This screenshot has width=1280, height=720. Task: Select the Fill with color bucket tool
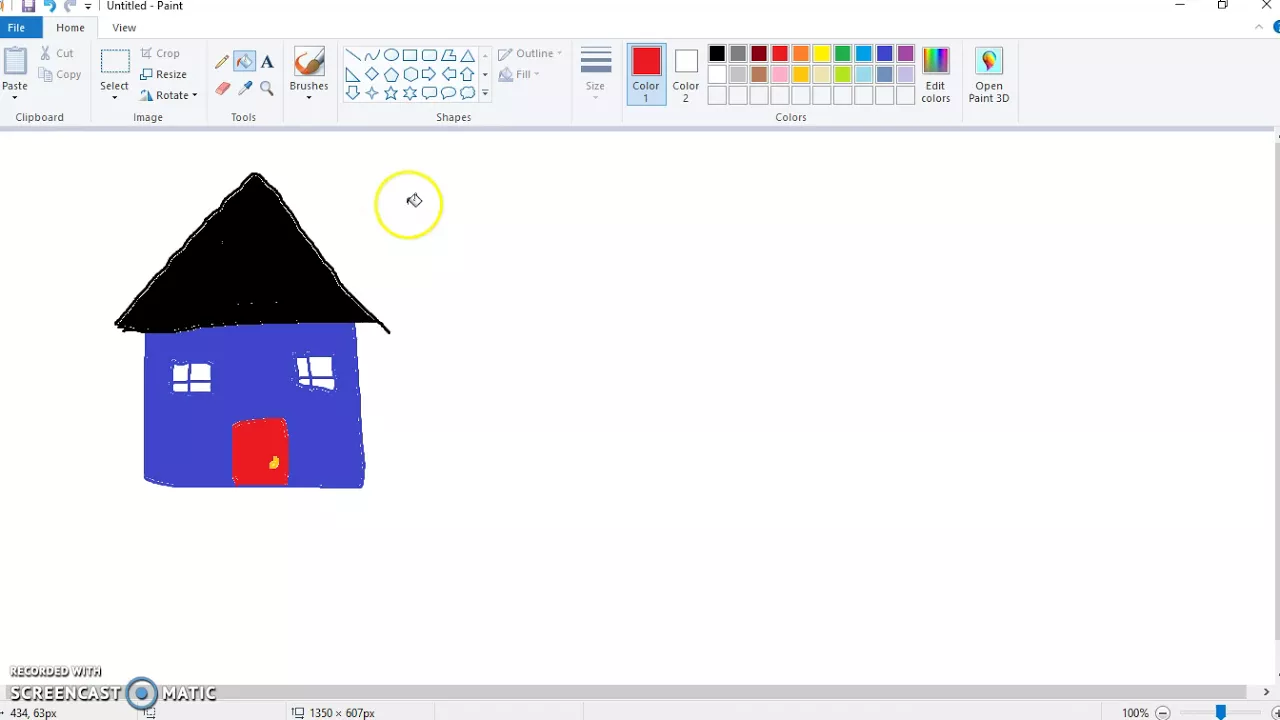pos(245,62)
